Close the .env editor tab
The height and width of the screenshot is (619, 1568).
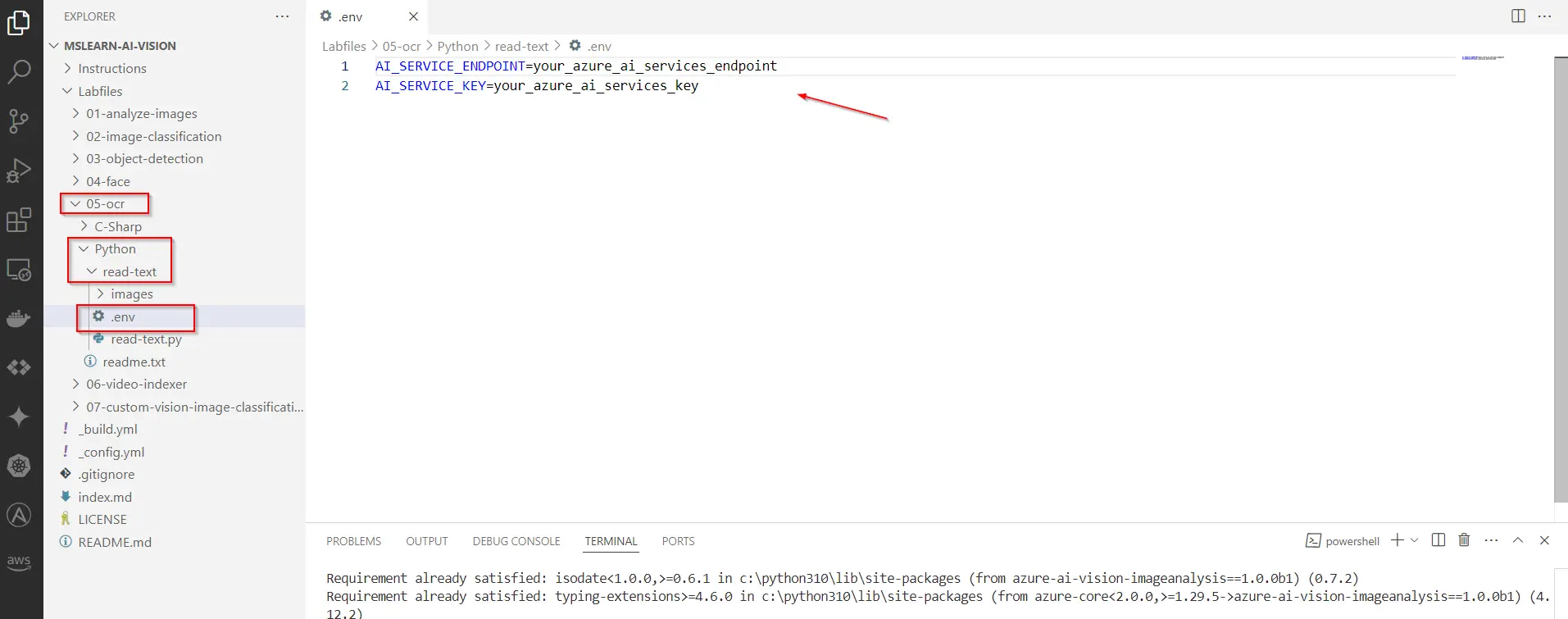point(413,16)
